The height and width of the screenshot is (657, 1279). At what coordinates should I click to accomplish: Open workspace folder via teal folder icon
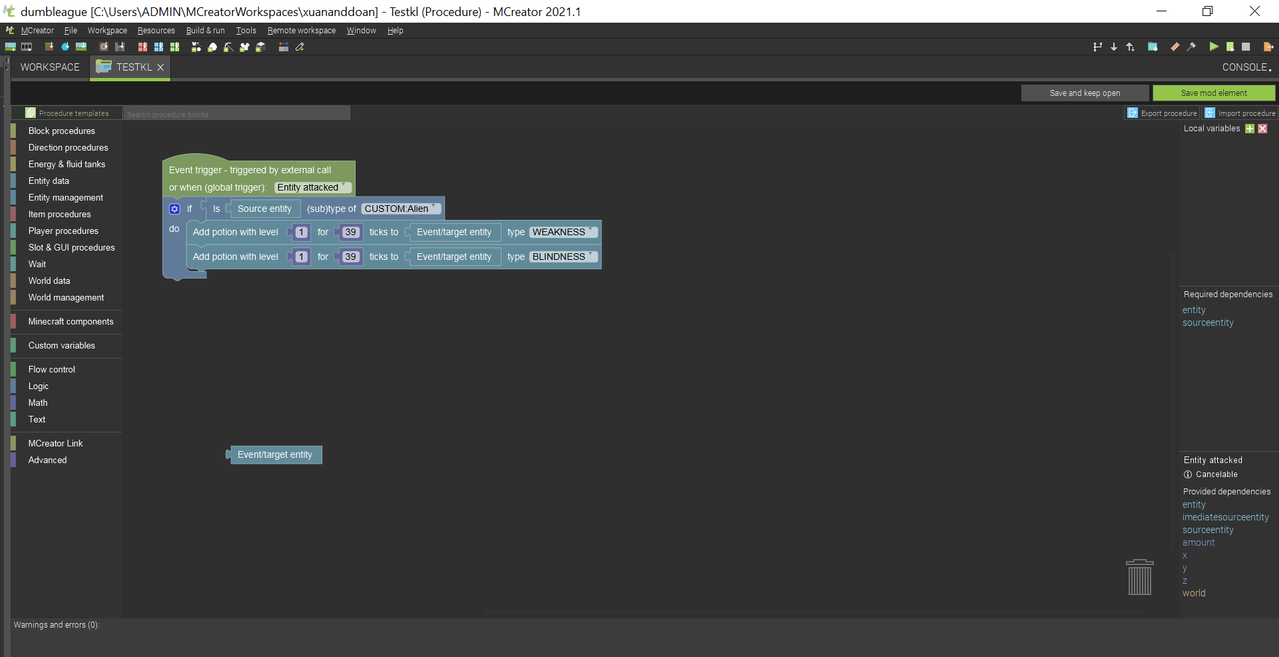click(1153, 46)
